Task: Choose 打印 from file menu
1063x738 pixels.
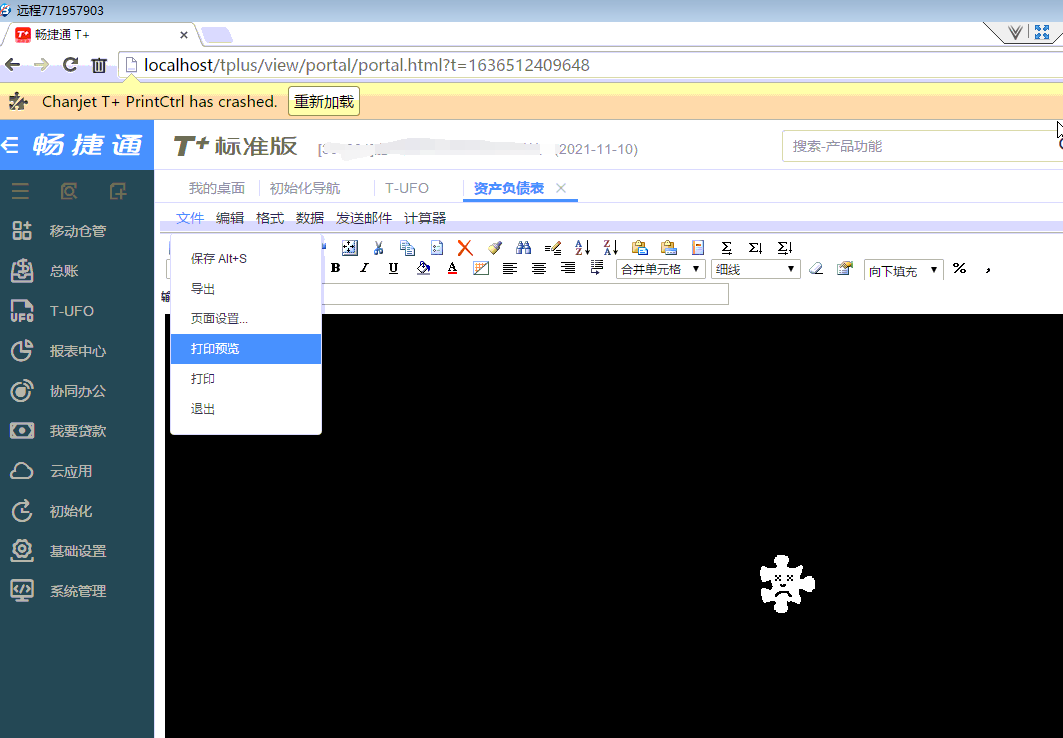Action: 246,379
